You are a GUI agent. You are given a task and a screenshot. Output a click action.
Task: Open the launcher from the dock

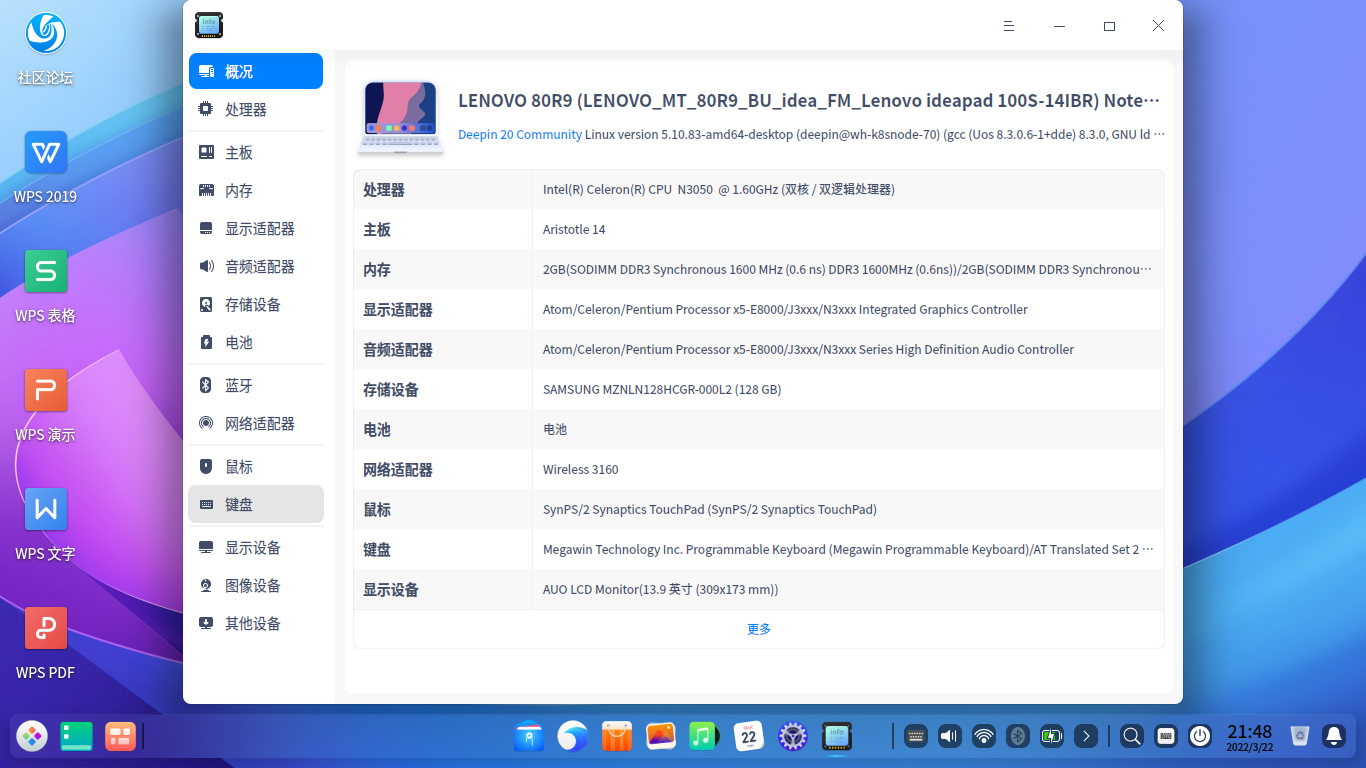[x=32, y=737]
